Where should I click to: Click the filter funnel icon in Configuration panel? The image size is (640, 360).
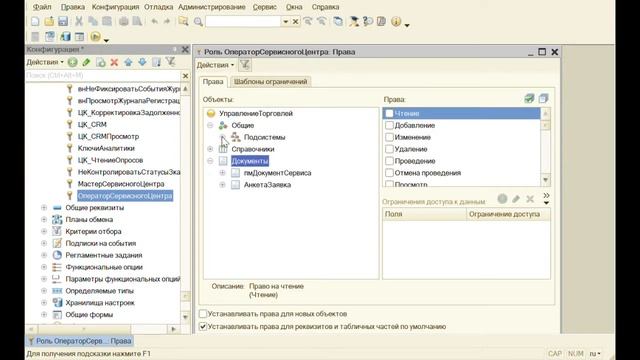coord(171,62)
